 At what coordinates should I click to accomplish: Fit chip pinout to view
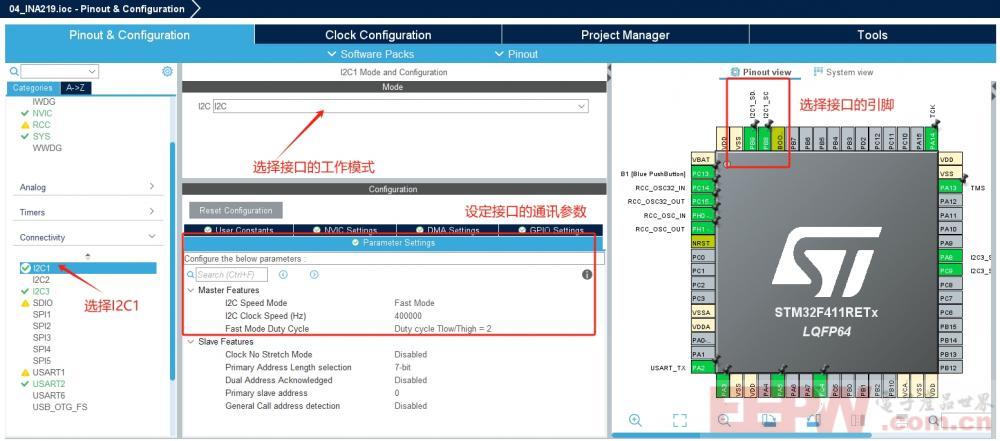[680, 420]
